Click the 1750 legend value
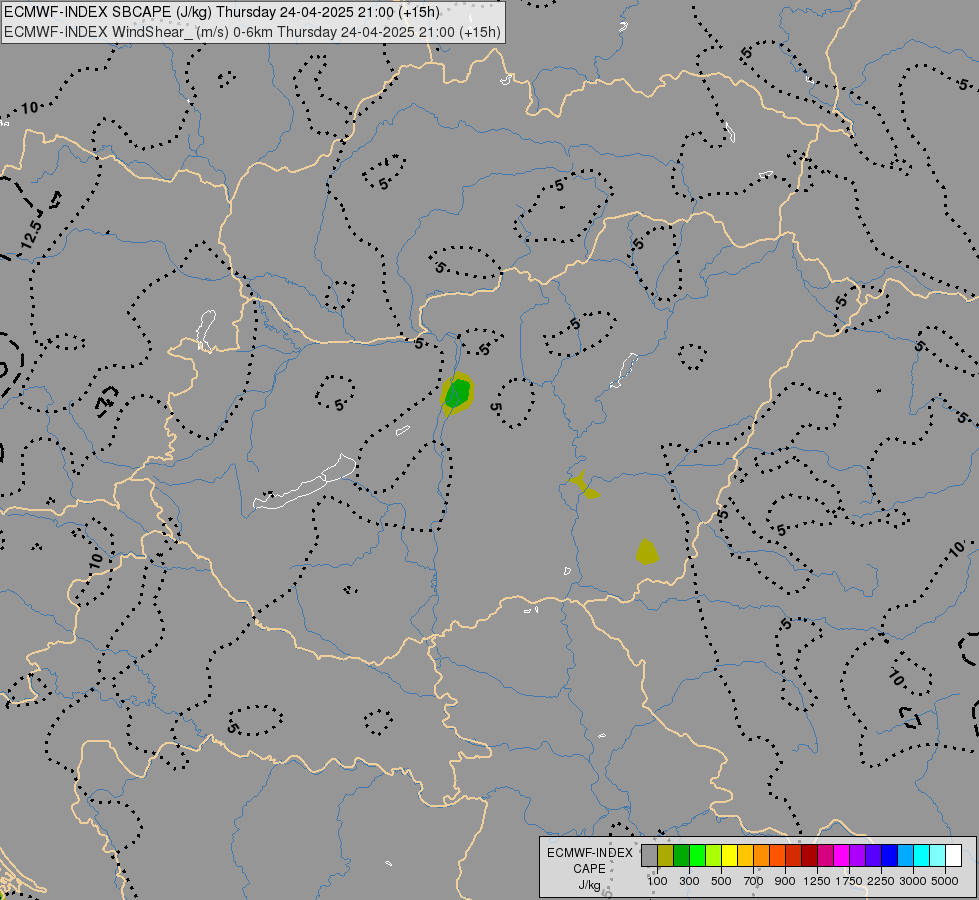 click(x=849, y=881)
